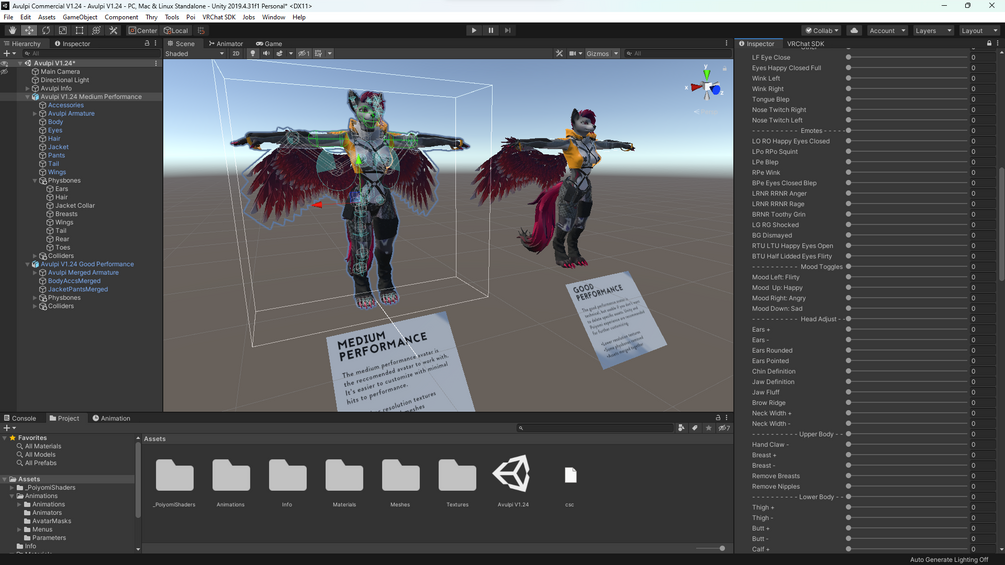Open the Poi menu
This screenshot has width=1005, height=565.
(x=190, y=17)
